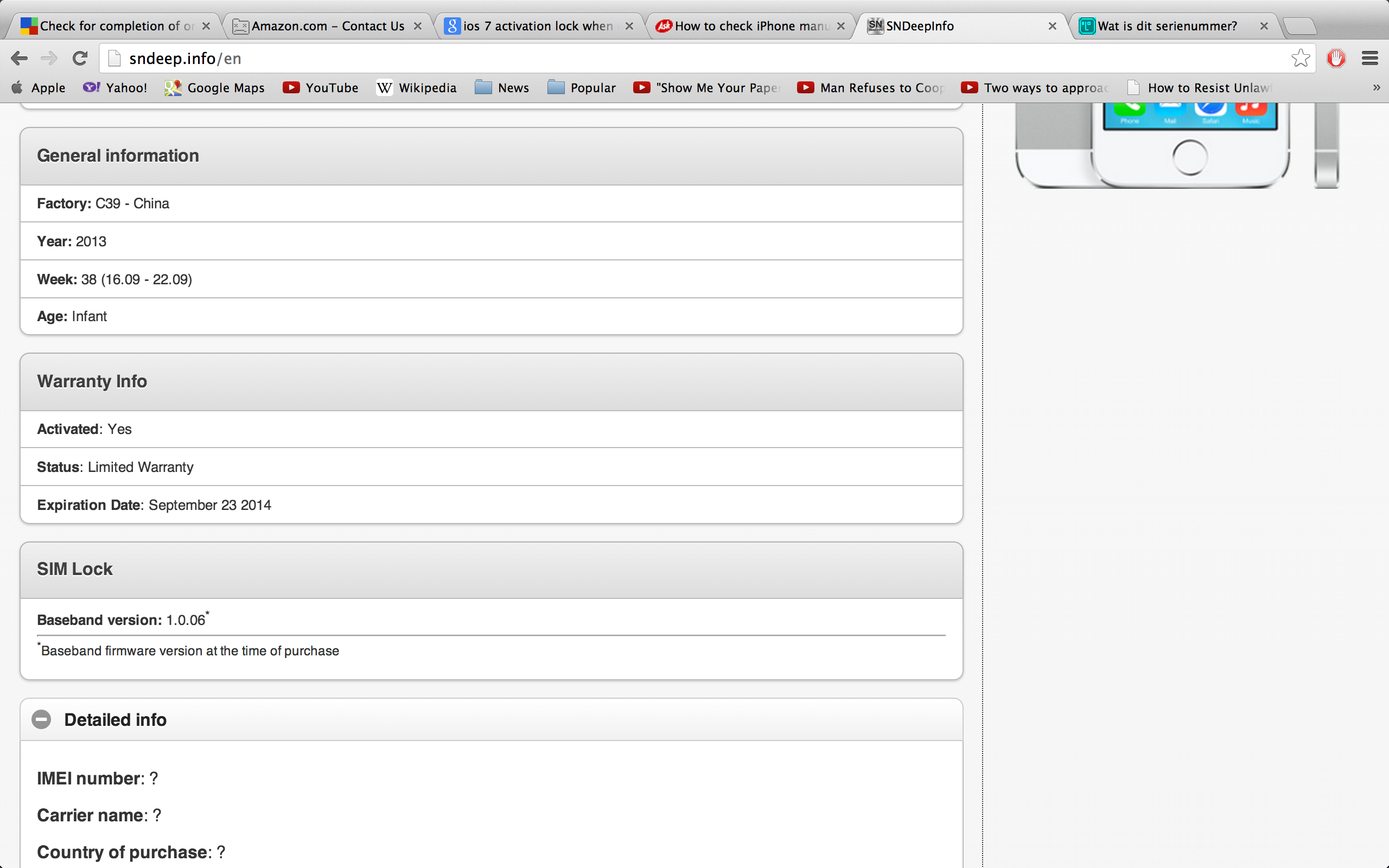Screen dimensions: 1389x868
Task: Bookmark this page with the star
Action: [x=1300, y=58]
